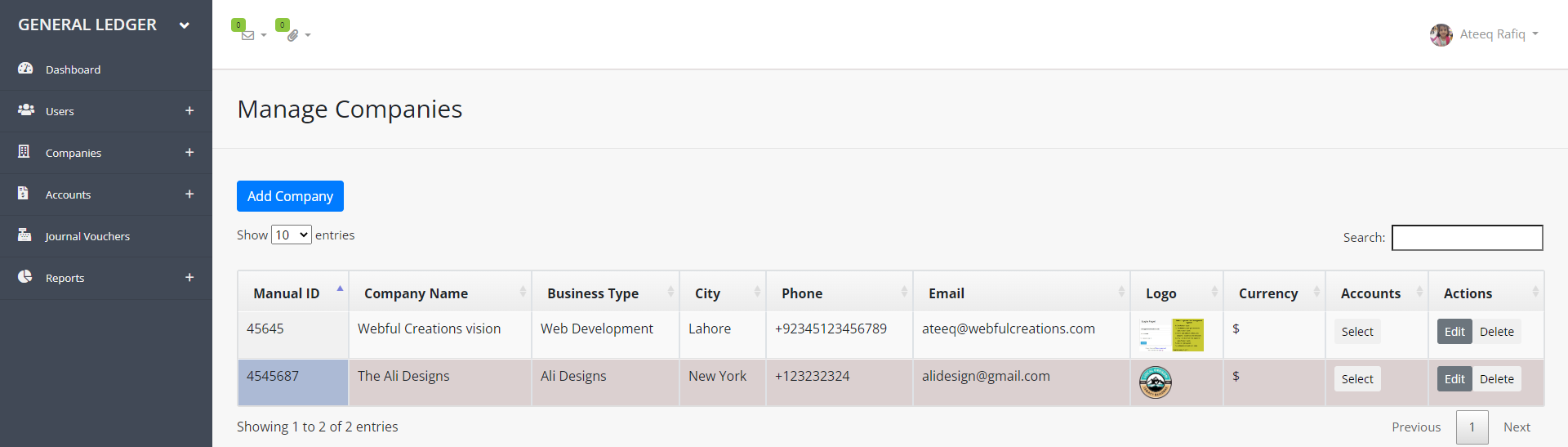Open the Show entries count dropdown
This screenshot has width=1568, height=447.
[x=291, y=235]
